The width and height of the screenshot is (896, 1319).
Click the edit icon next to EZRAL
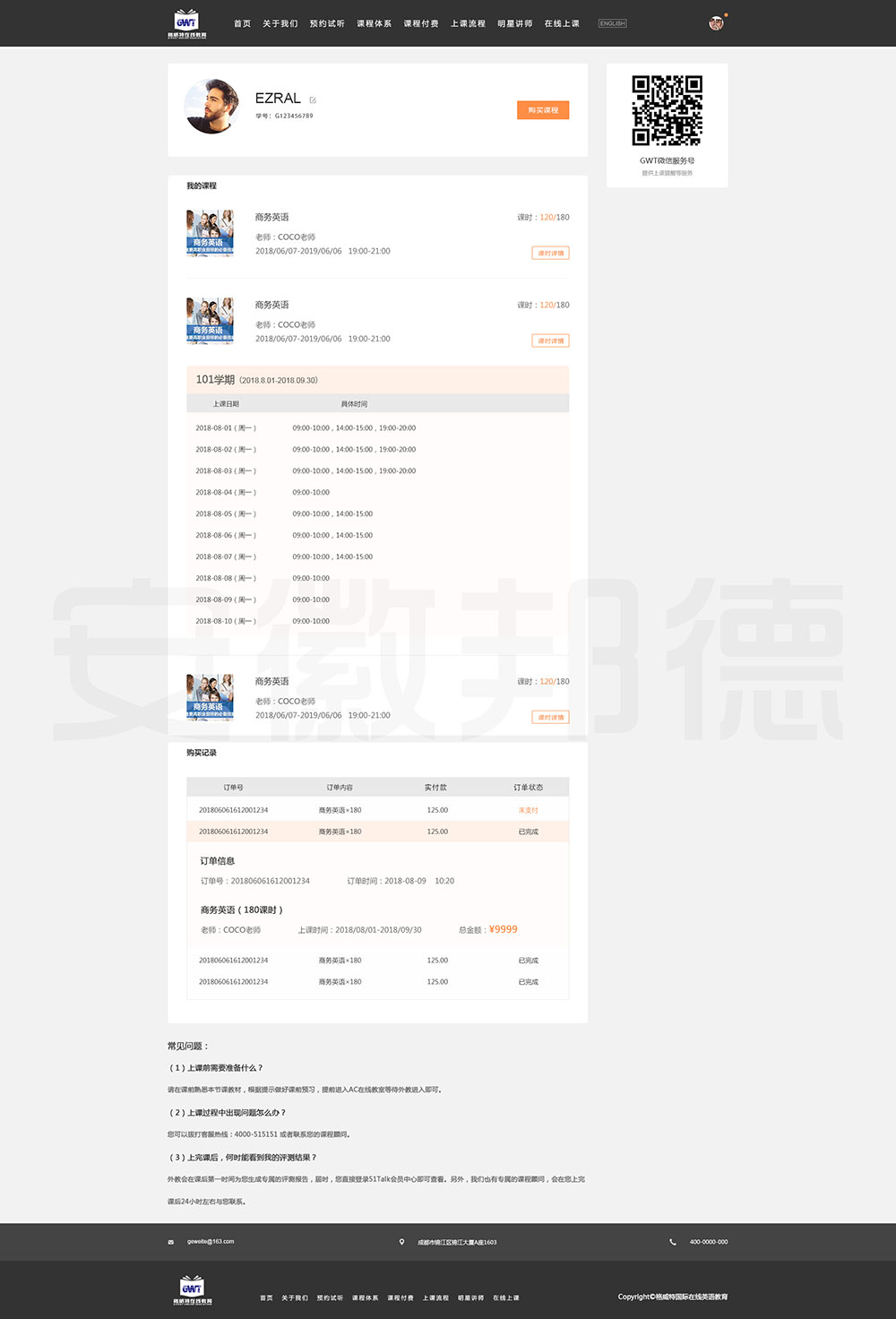(x=313, y=100)
